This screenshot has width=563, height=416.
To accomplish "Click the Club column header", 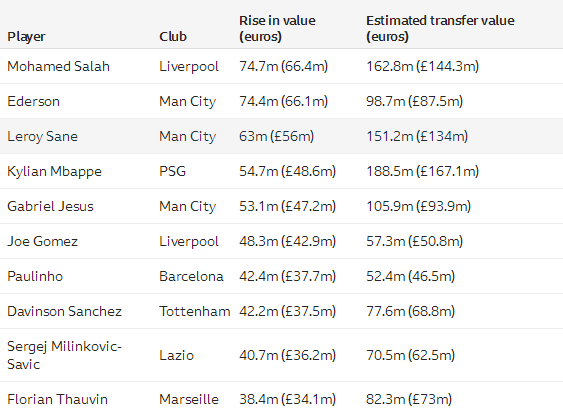I will pos(173,37).
